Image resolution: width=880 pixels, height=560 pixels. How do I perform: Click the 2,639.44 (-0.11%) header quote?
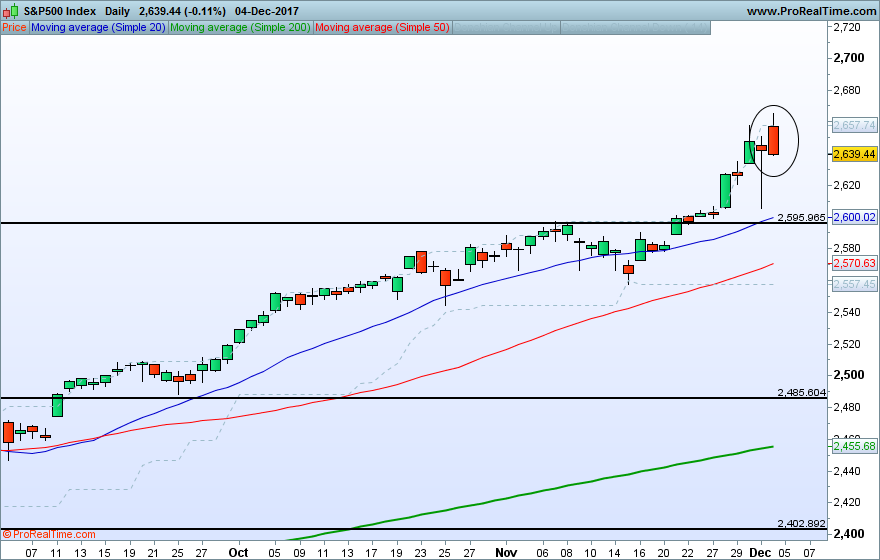pyautogui.click(x=182, y=11)
